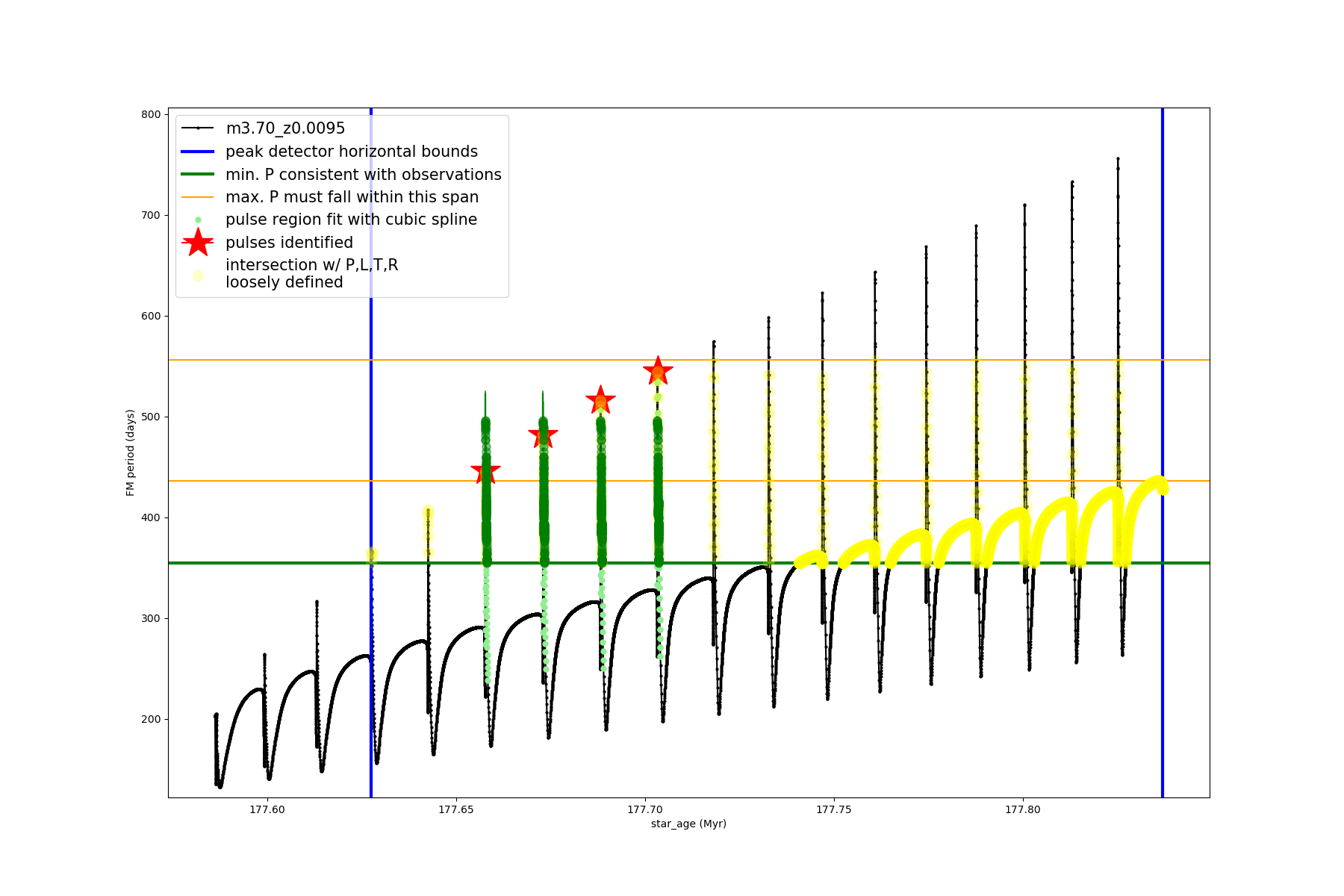
Task: Click the pale yellow dot in the legend
Action: (198, 276)
